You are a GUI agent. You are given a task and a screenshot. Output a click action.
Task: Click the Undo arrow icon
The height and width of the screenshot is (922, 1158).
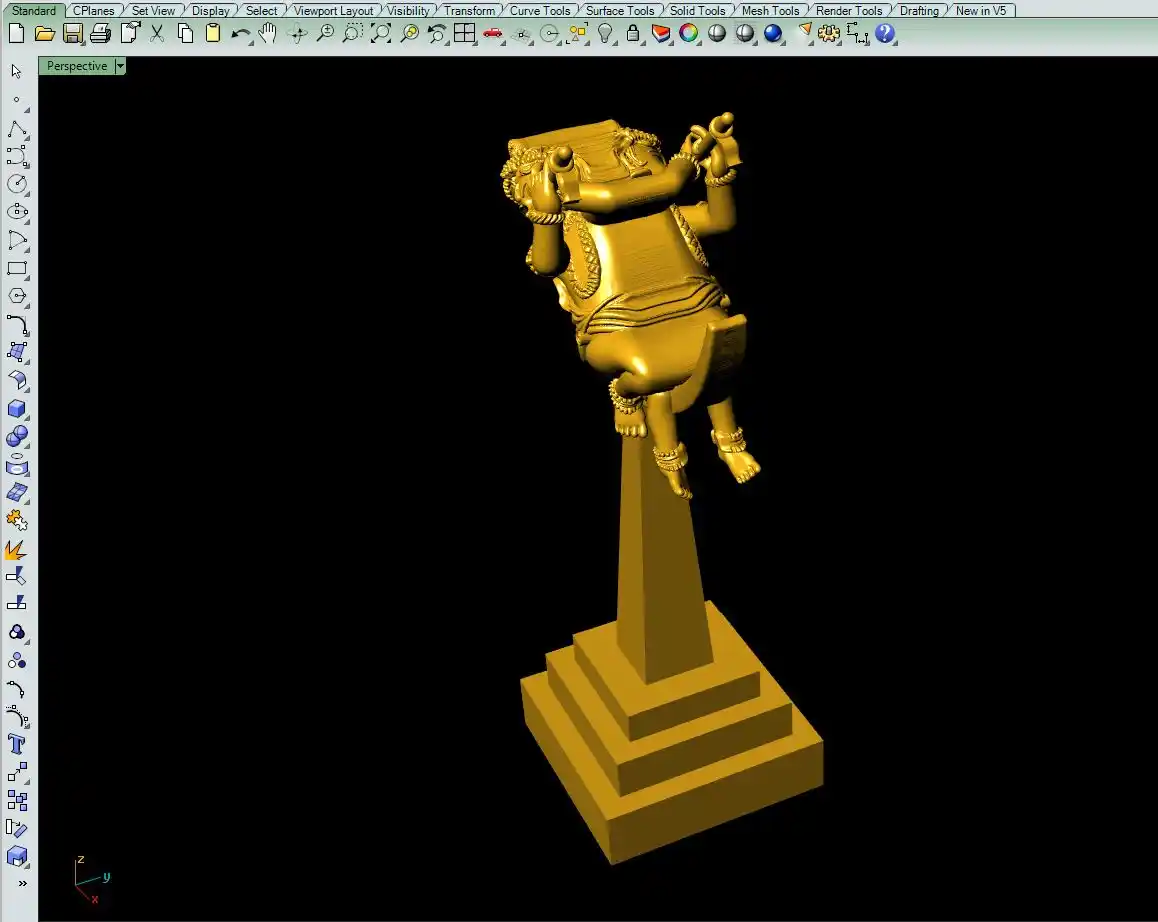[x=241, y=33]
